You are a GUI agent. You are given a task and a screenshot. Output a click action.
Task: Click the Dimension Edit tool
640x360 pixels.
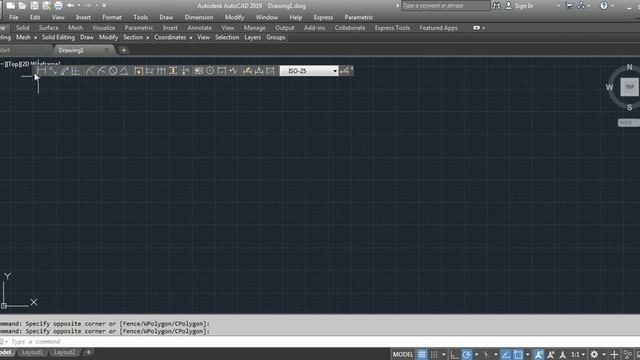(x=247, y=71)
